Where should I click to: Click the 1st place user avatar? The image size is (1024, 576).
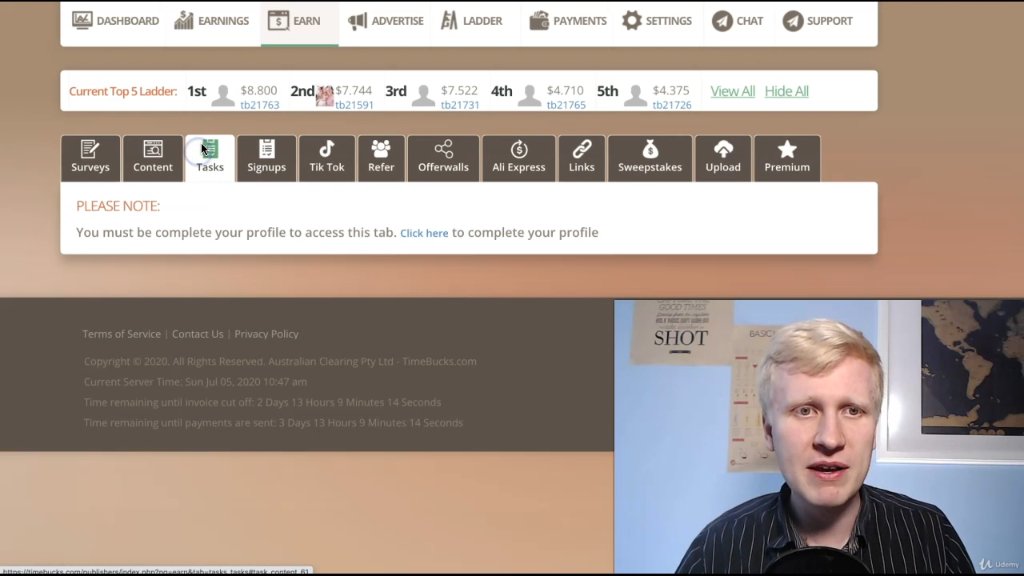click(223, 95)
